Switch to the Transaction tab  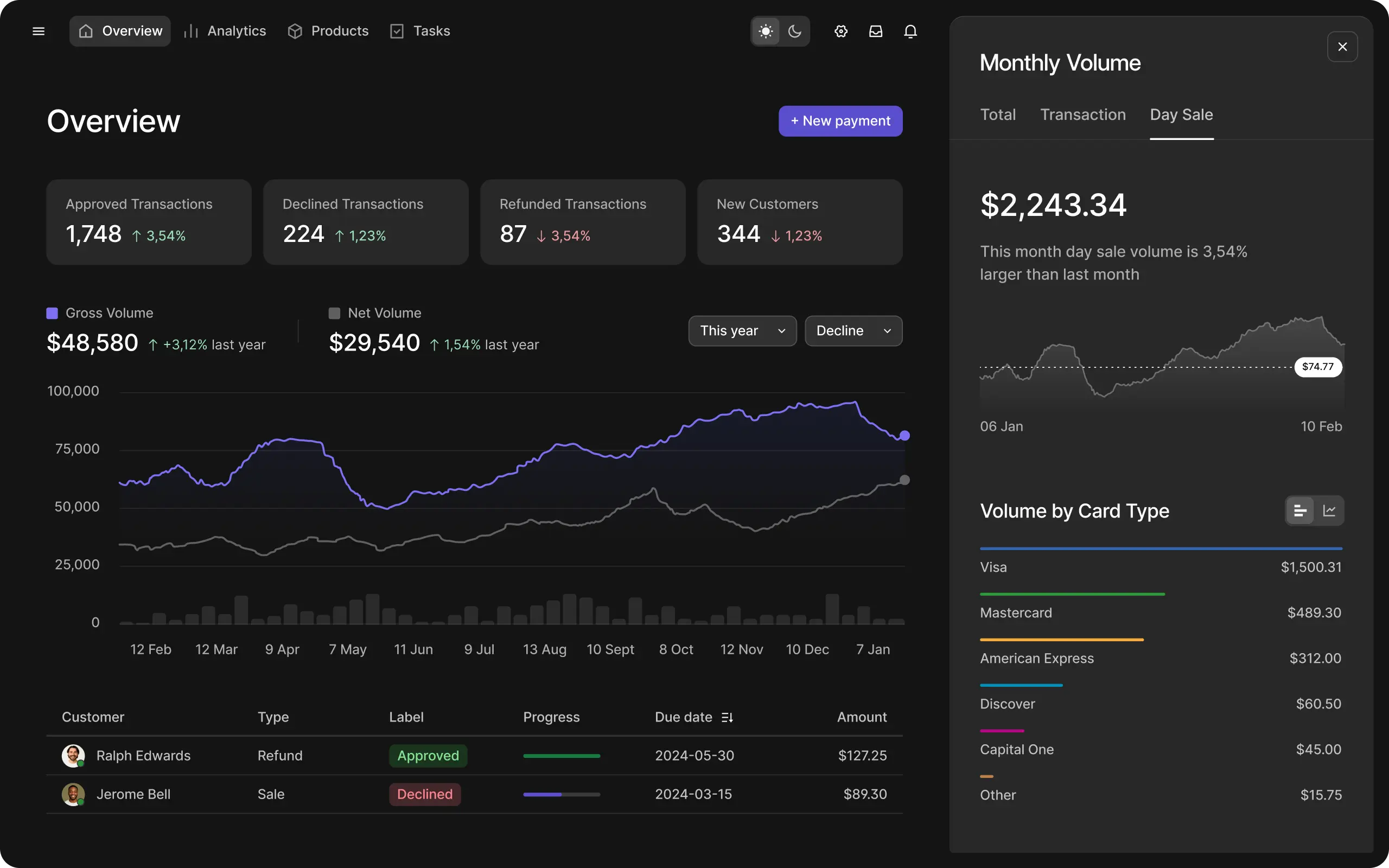click(x=1082, y=115)
